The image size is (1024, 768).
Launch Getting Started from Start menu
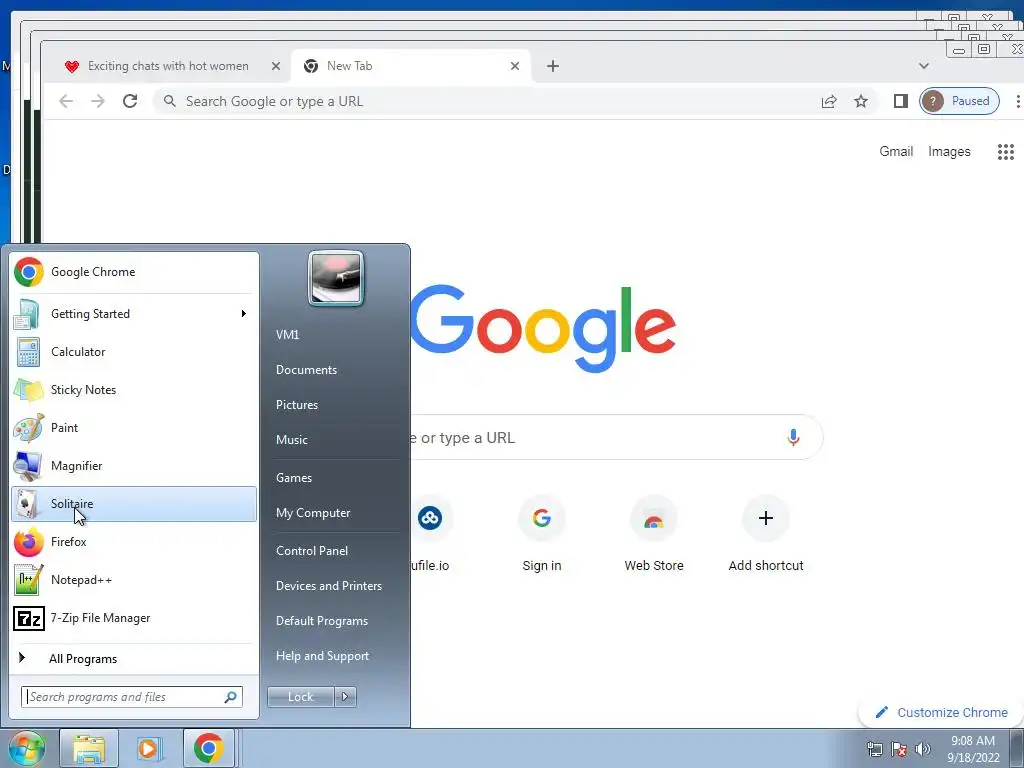(x=134, y=314)
